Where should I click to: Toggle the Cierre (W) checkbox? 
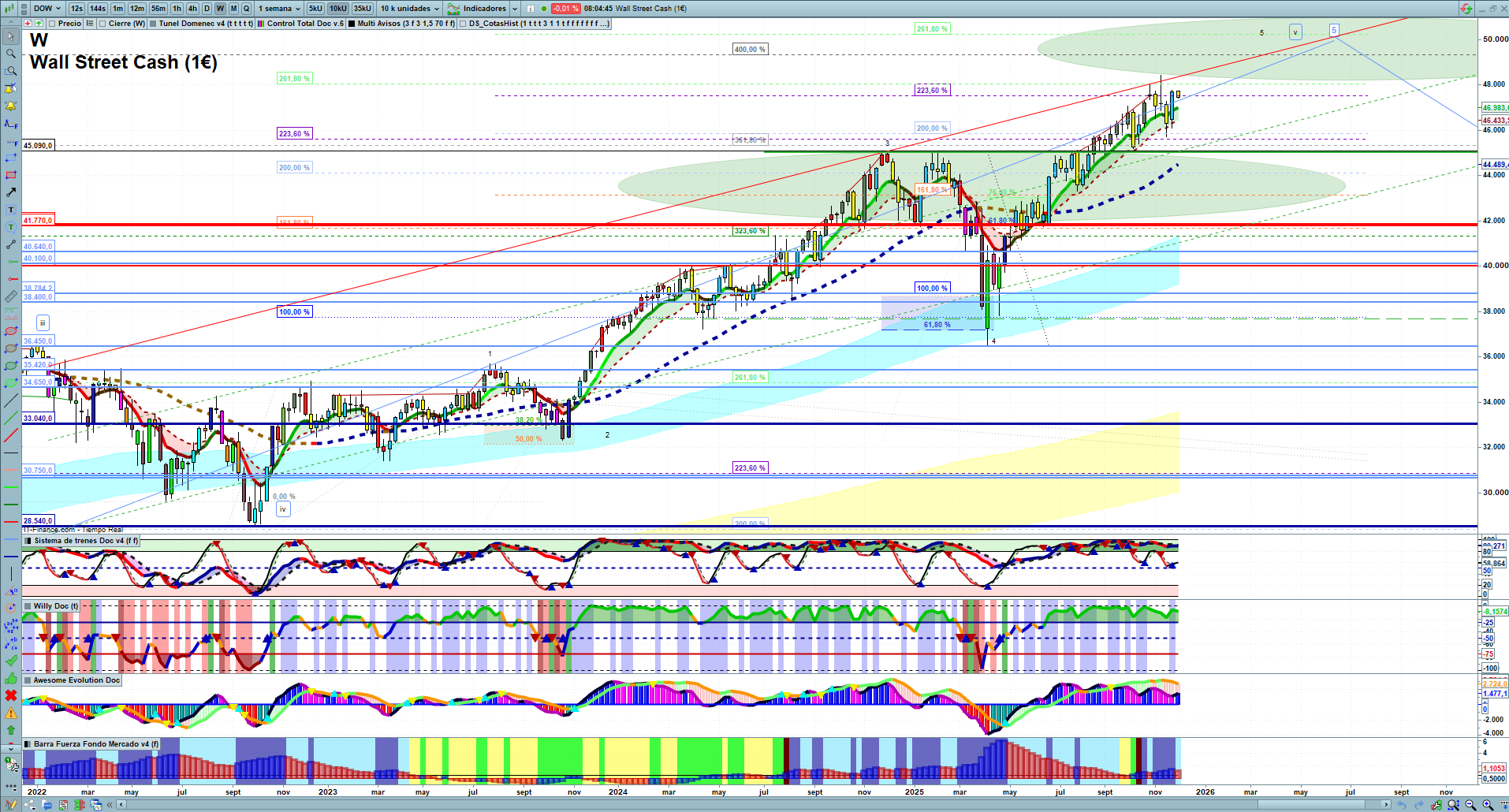[102, 24]
